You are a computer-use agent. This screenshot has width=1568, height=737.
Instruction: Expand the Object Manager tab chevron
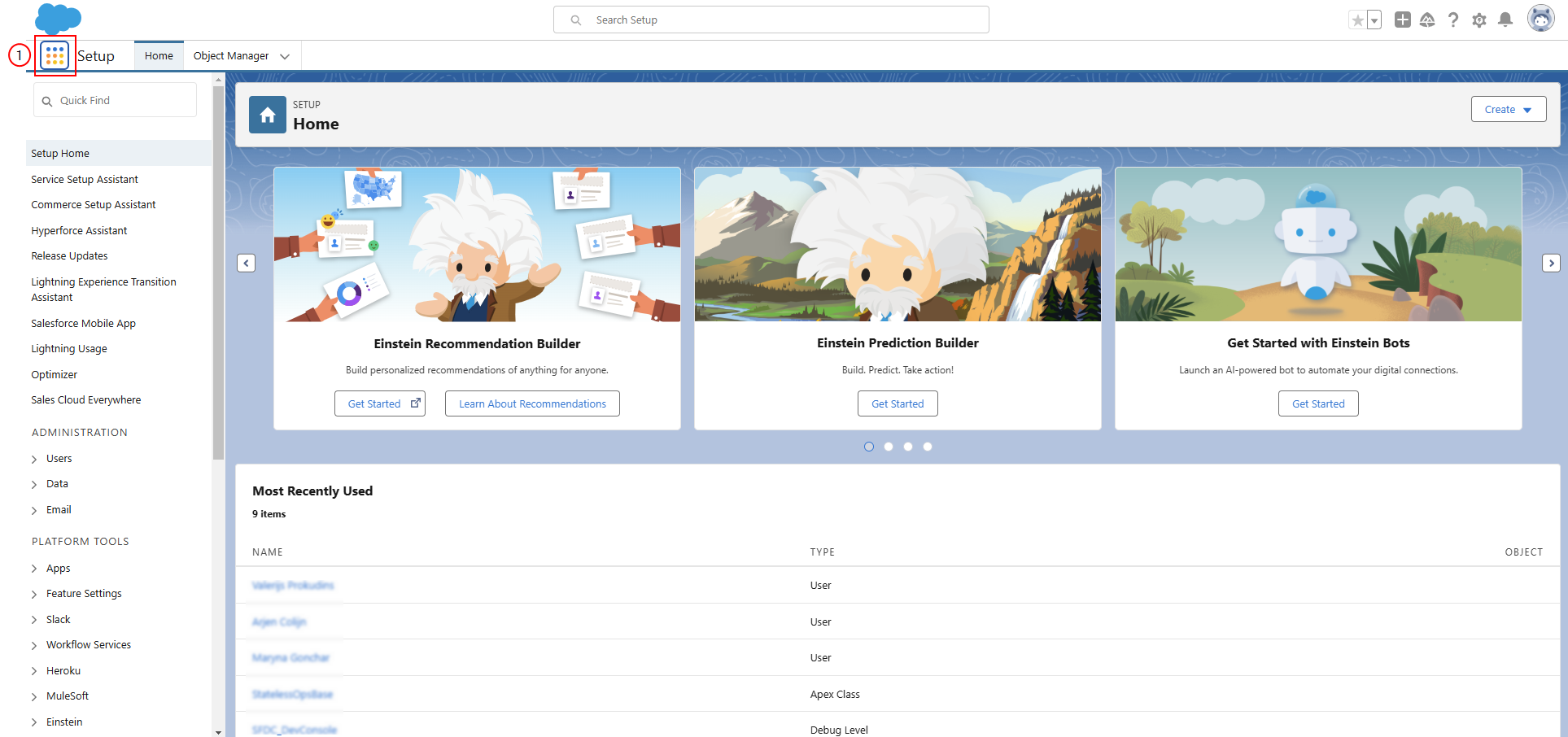tap(285, 56)
